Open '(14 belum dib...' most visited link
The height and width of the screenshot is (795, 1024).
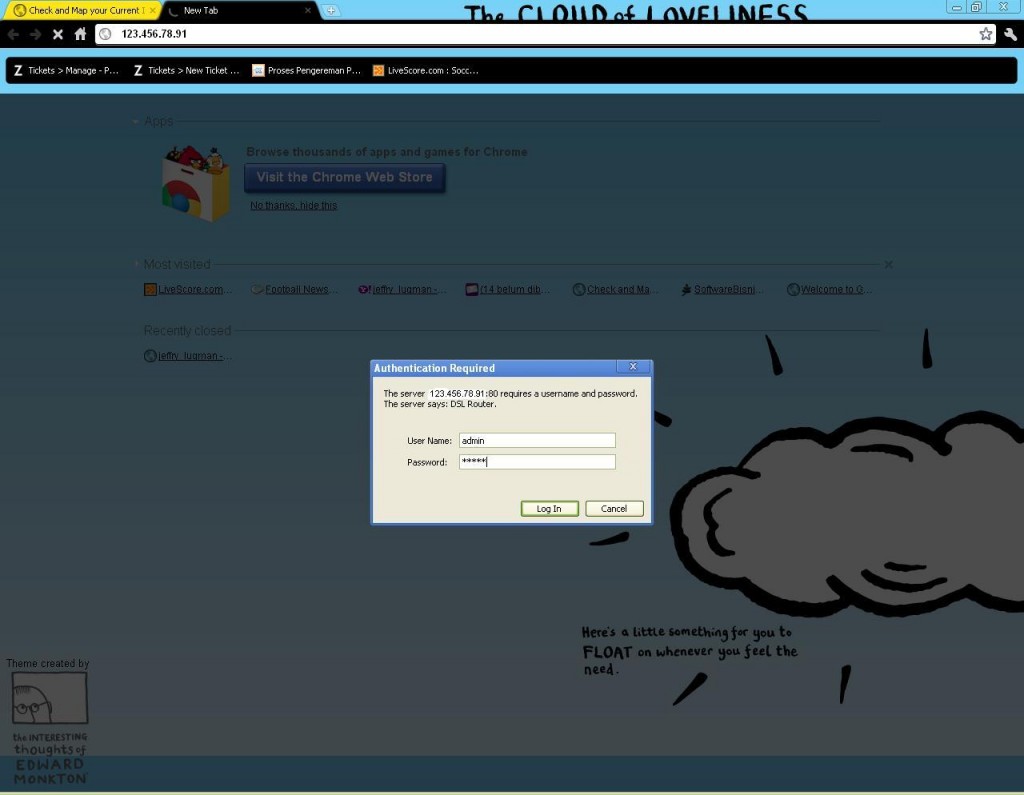pos(508,289)
